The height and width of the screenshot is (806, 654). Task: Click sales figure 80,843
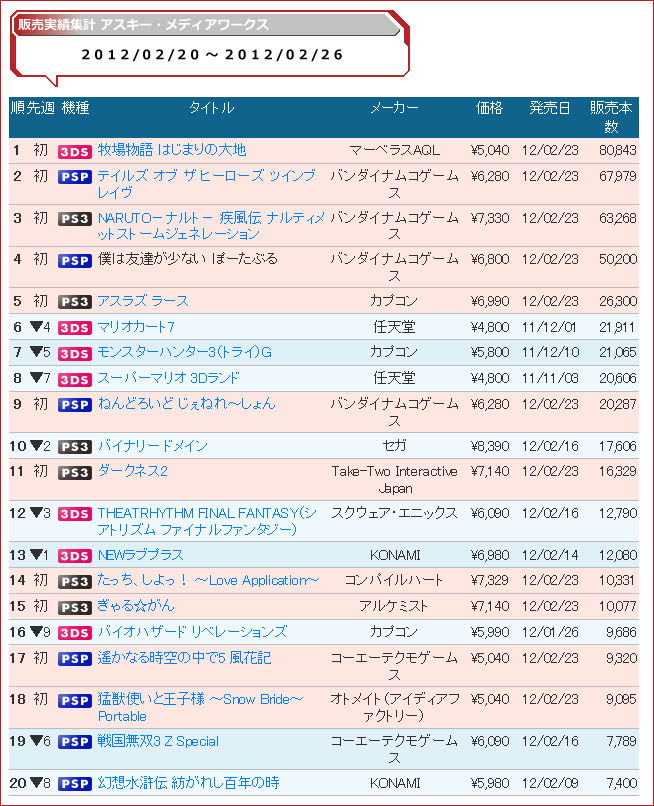[617, 150]
